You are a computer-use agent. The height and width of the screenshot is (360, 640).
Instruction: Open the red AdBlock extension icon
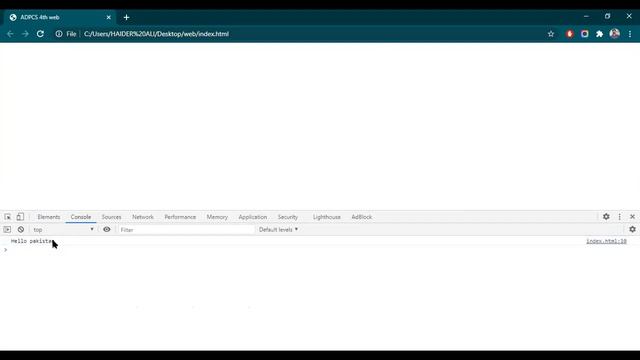click(569, 34)
